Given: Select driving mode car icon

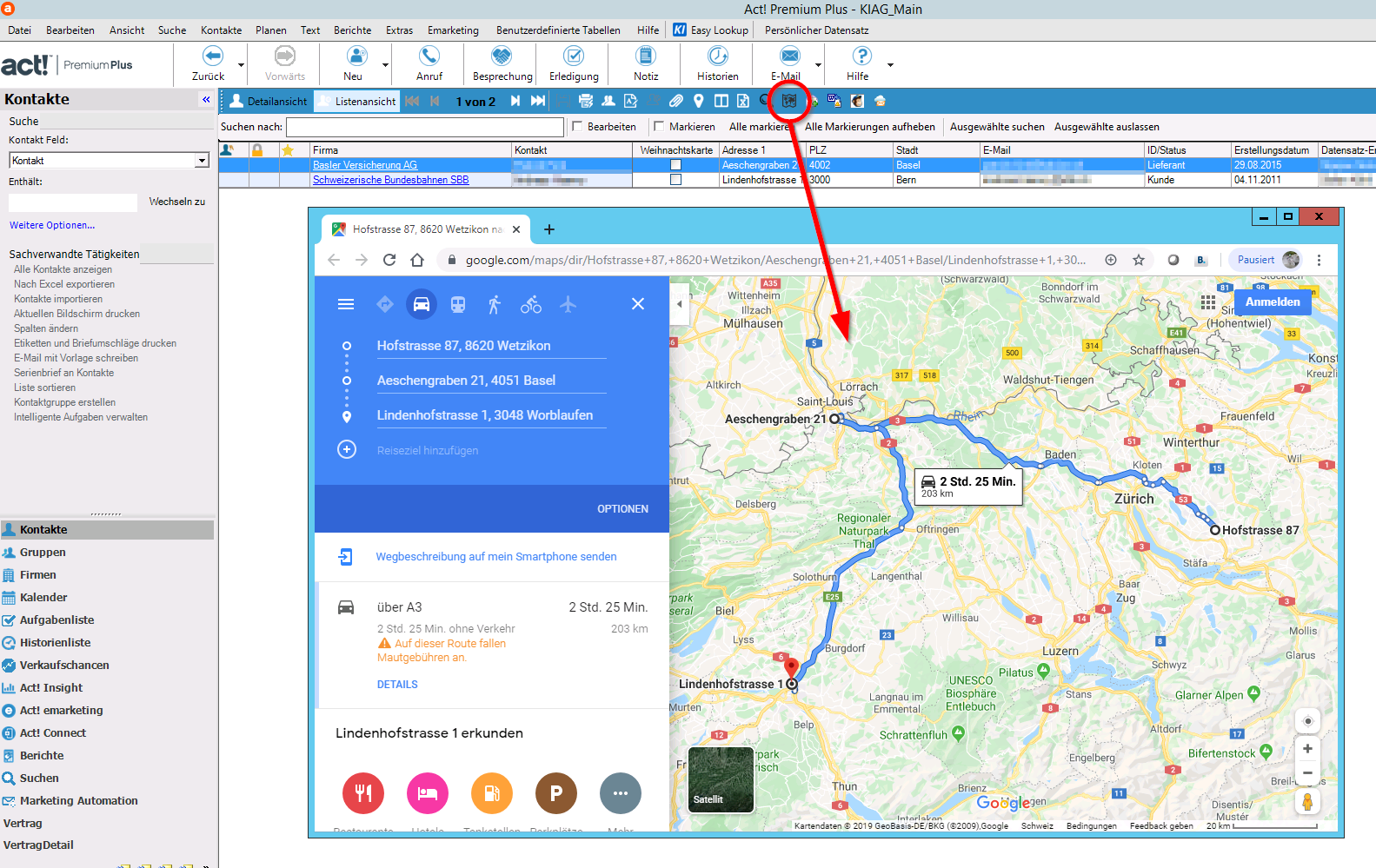Looking at the screenshot, I should 422,304.
